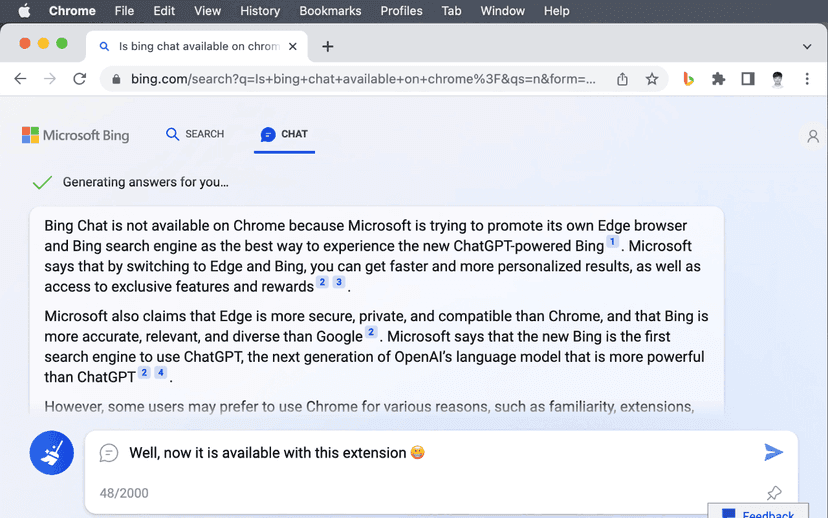828x518 pixels.
Task: Open the Chrome extensions puzzle icon
Action: 718,79
